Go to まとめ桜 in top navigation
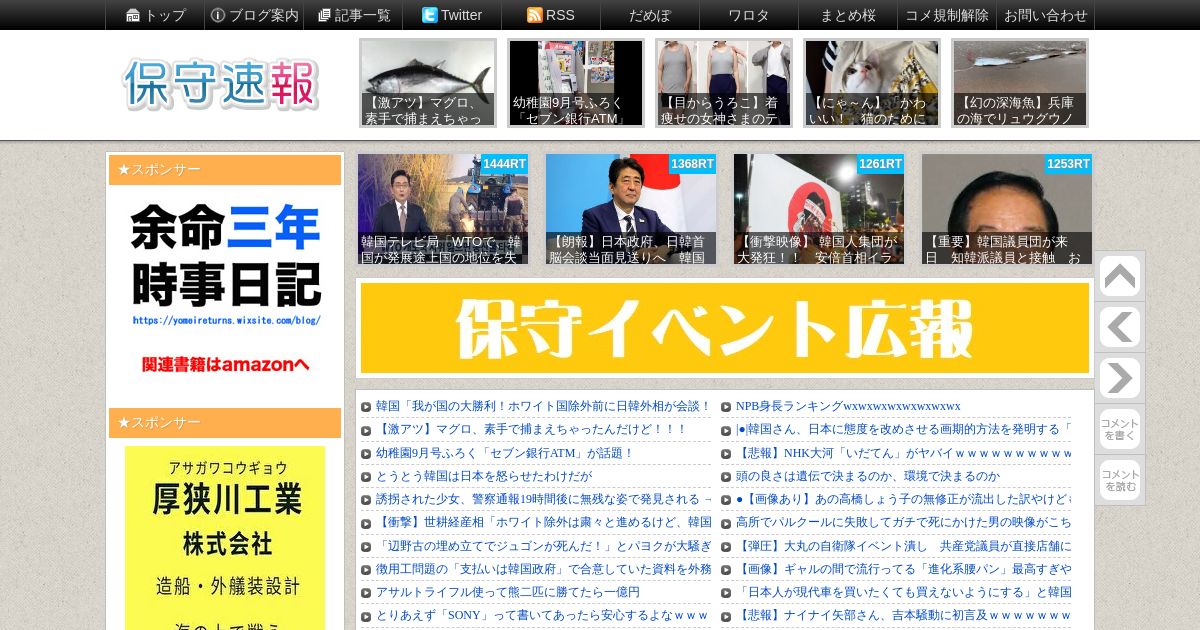 (x=848, y=15)
